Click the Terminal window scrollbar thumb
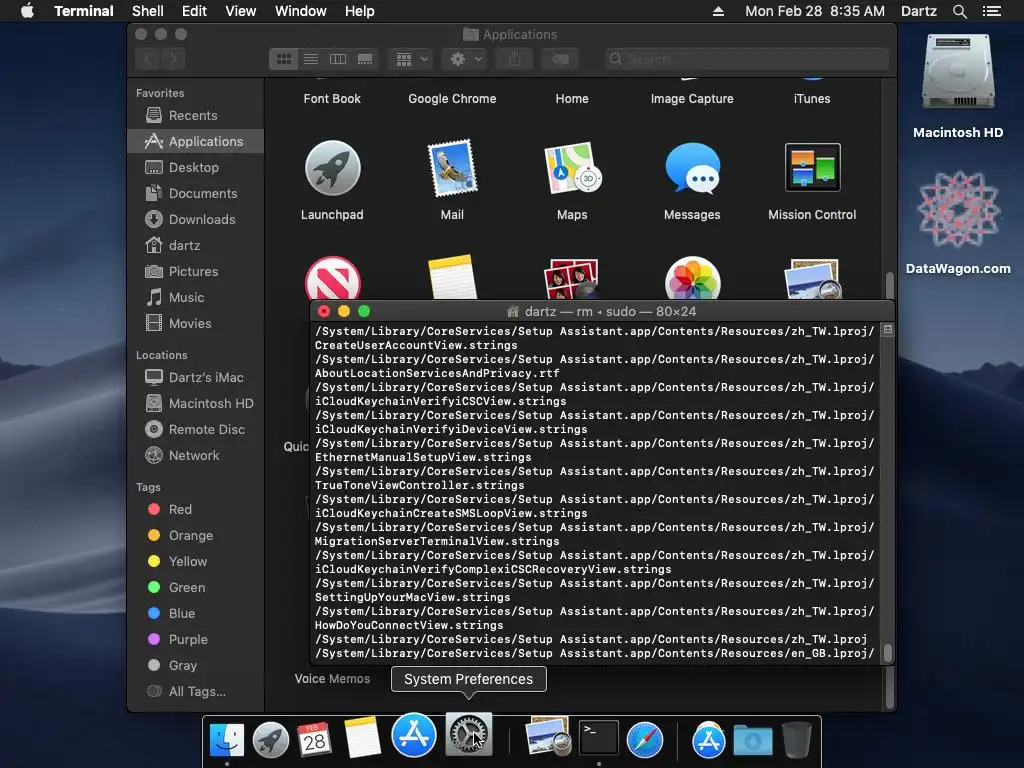This screenshot has height=768, width=1024. [888, 653]
